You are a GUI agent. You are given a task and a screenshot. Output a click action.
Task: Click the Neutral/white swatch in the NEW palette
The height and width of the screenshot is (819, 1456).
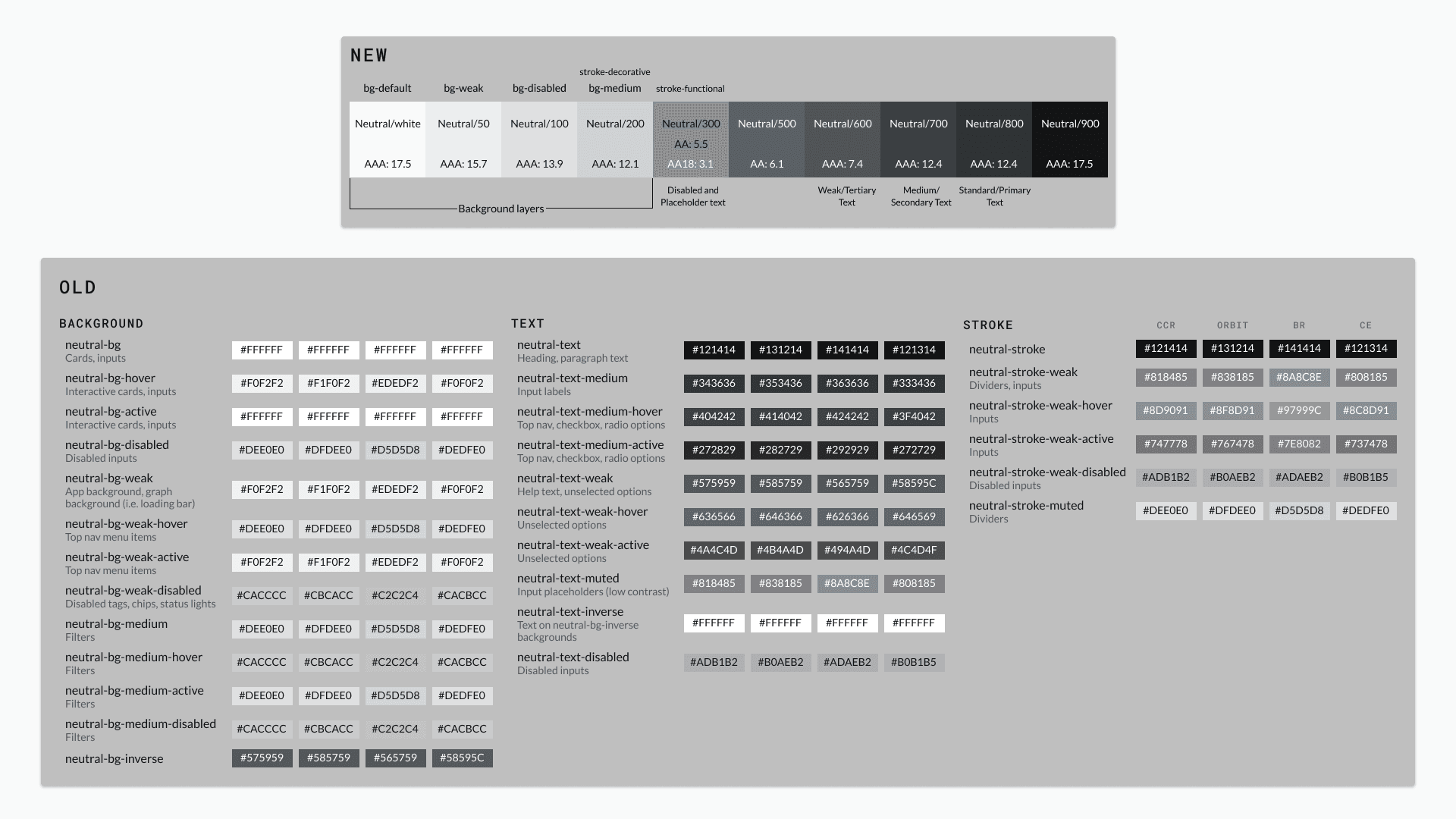pyautogui.click(x=388, y=140)
